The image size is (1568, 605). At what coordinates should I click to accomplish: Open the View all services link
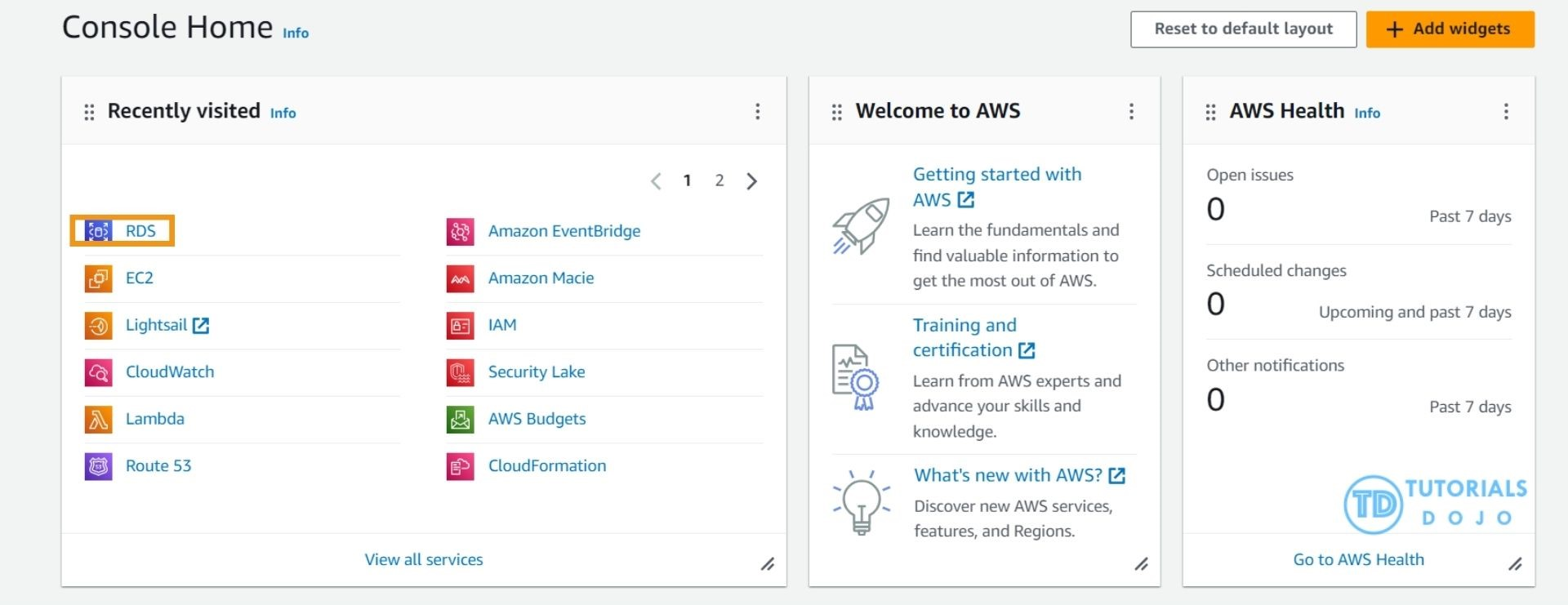(423, 560)
